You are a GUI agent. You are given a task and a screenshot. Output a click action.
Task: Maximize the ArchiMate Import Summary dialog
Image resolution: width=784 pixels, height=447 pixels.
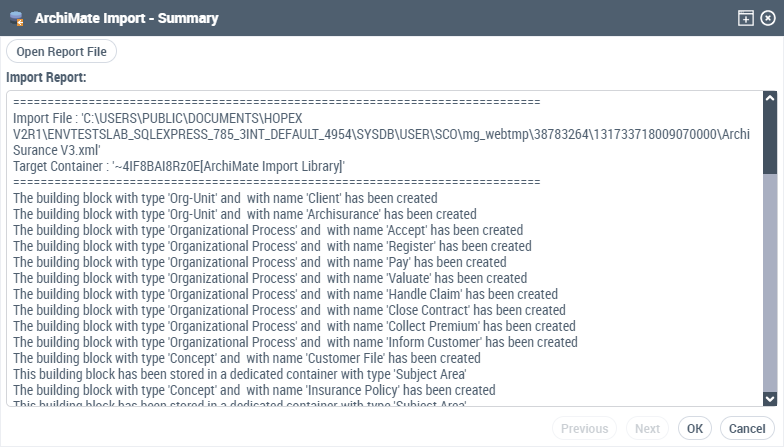tap(746, 18)
